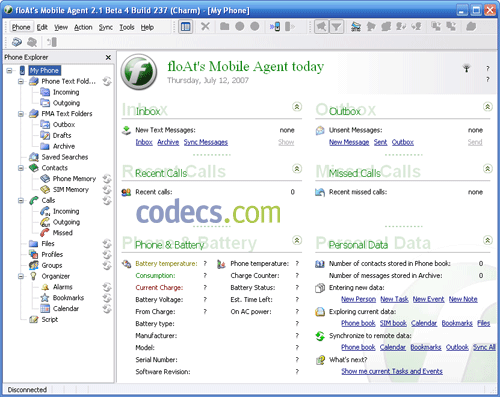Collapse the My Phone root node

point(9,70)
